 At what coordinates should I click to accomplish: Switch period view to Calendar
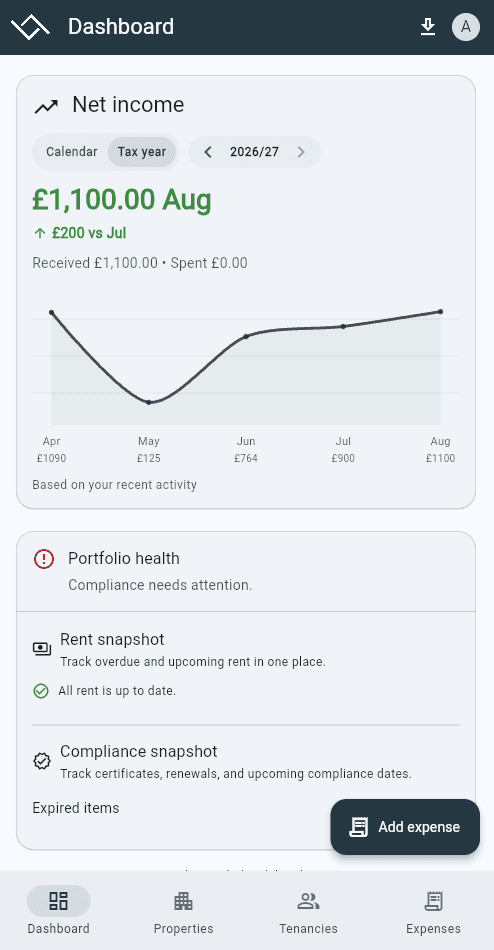coord(72,151)
